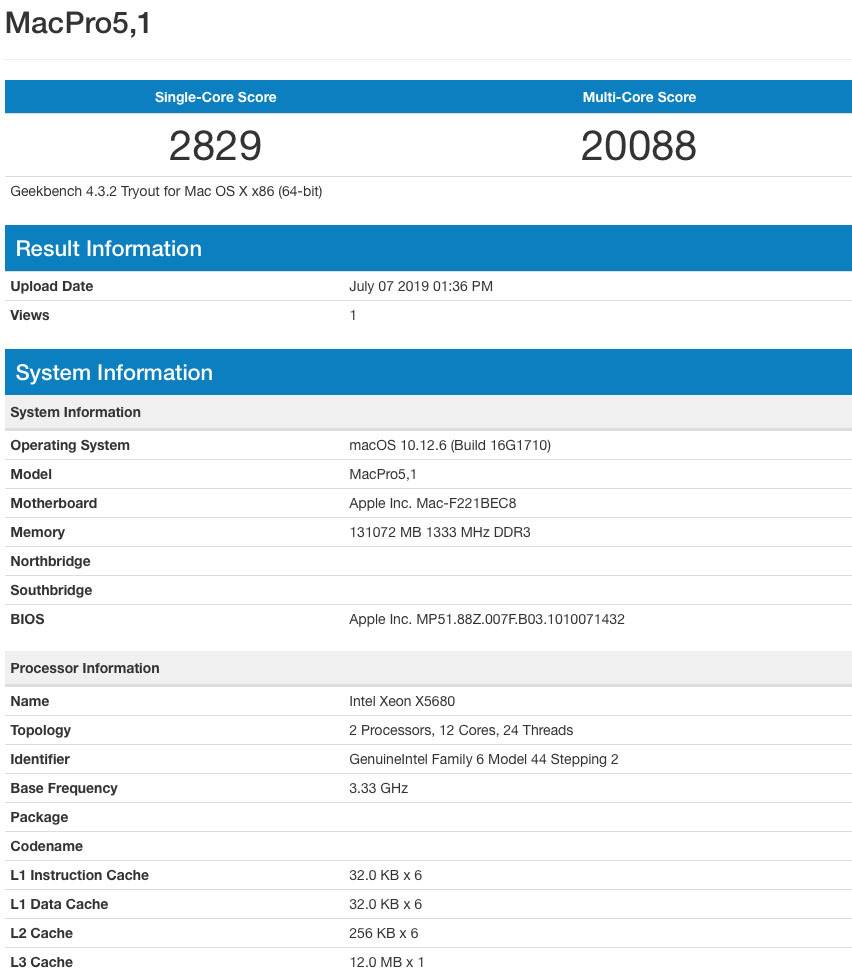Click the Topology label
Image resolution: width=852 pixels, height=976 pixels.
pyautogui.click(x=40, y=730)
